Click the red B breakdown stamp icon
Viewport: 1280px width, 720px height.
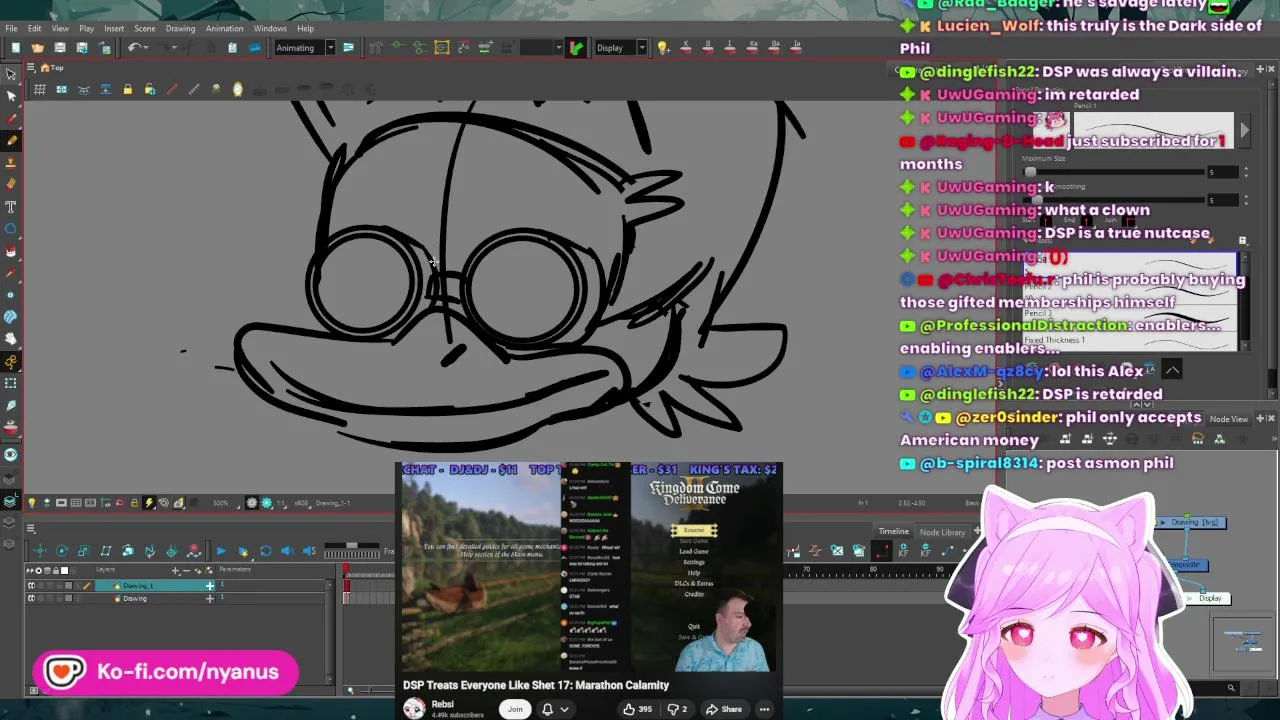pos(708,48)
